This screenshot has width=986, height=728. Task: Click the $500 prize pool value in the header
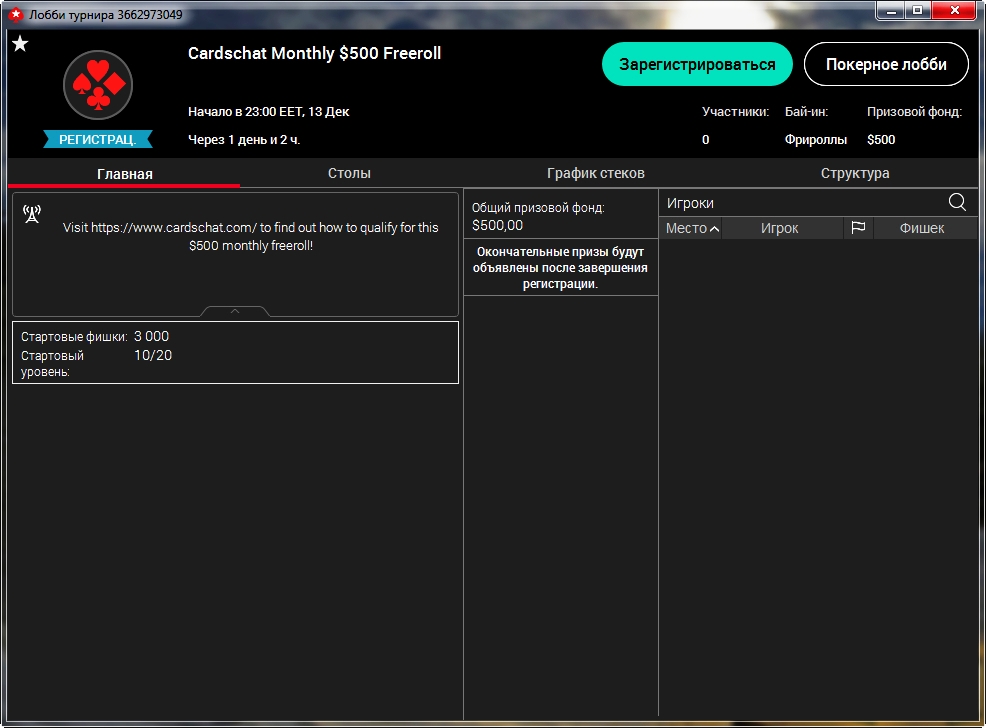pyautogui.click(x=881, y=140)
